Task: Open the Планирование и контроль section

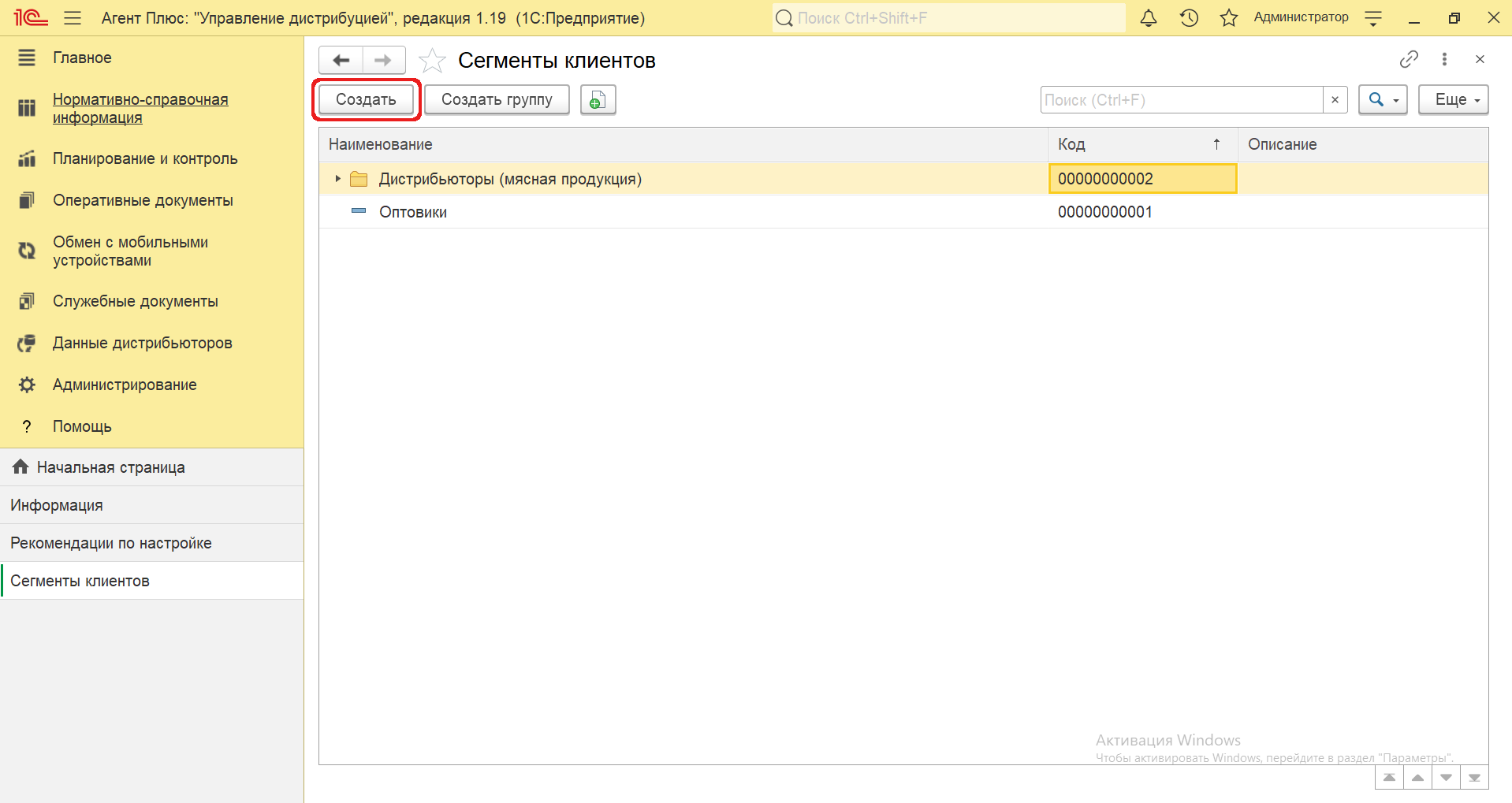Action: (x=145, y=158)
